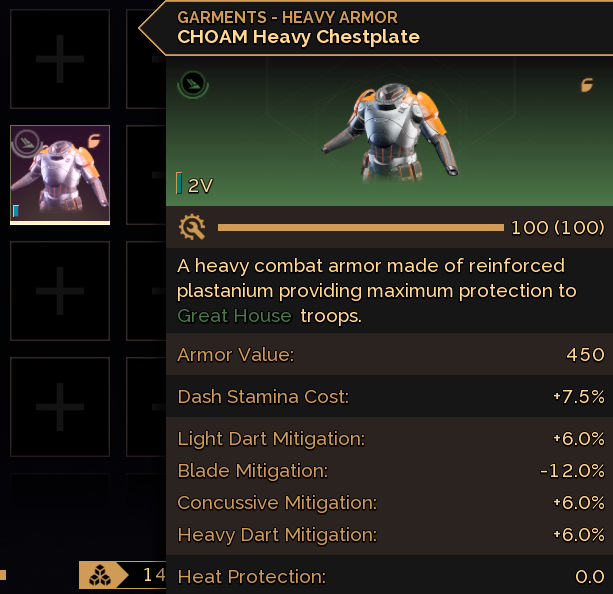Screen dimensions: 613x594
Task: Click the currency icon at the bottom
Action: (99, 575)
